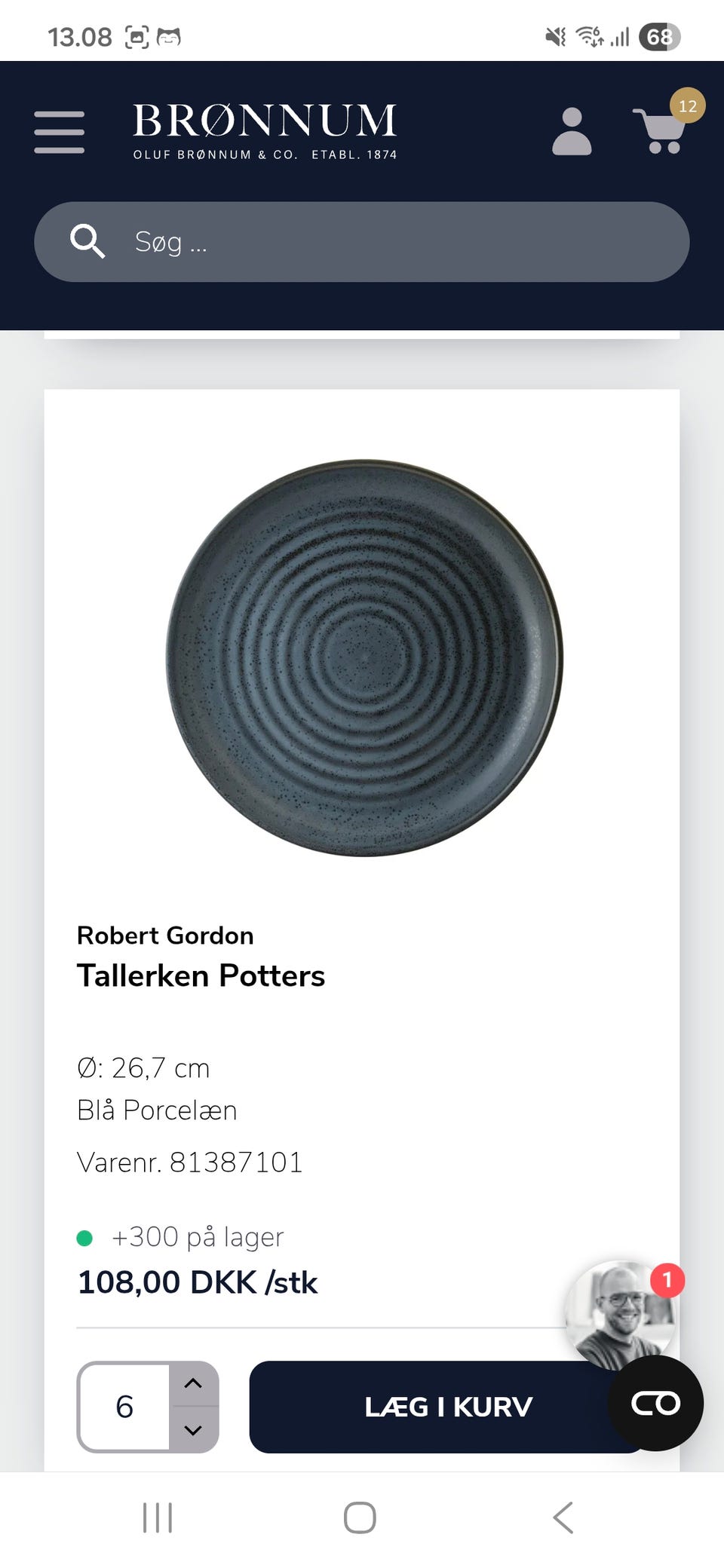Tap the Android recent apps button
The image size is (724, 1568).
[x=158, y=1517]
